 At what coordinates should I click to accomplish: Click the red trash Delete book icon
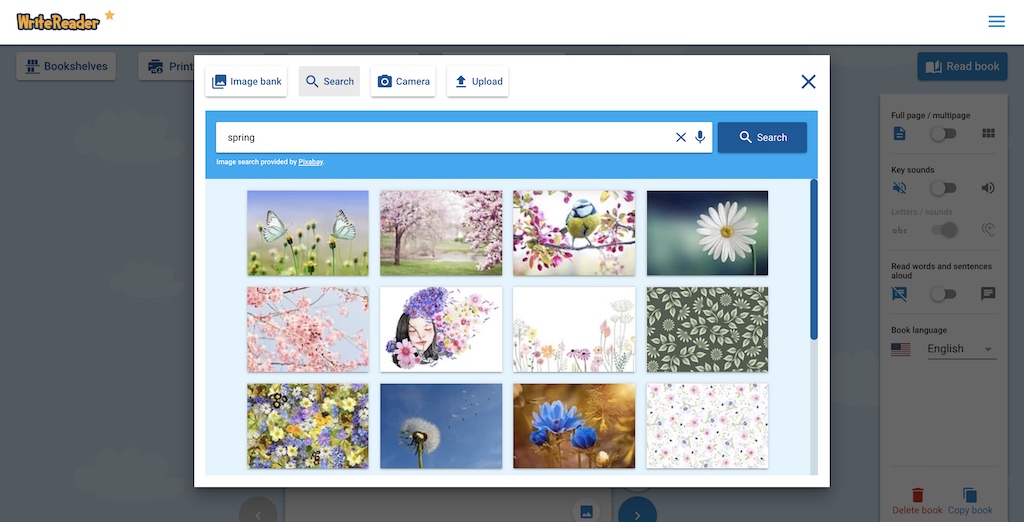tap(918, 495)
